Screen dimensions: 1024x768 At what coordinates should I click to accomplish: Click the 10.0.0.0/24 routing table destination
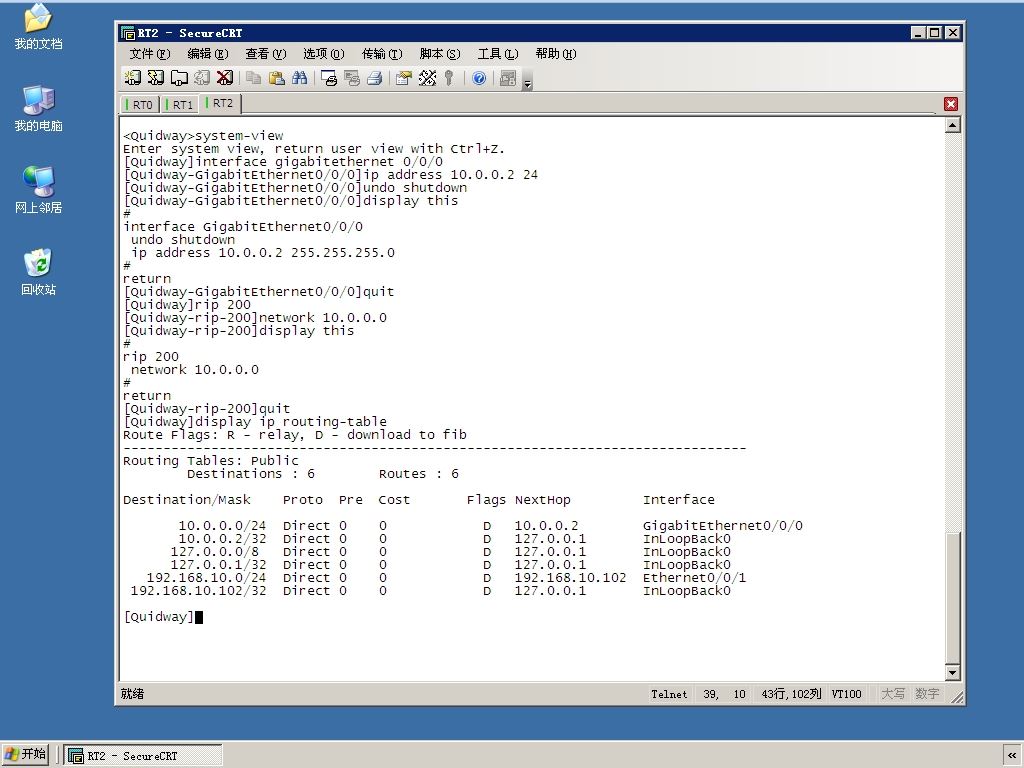(222, 526)
